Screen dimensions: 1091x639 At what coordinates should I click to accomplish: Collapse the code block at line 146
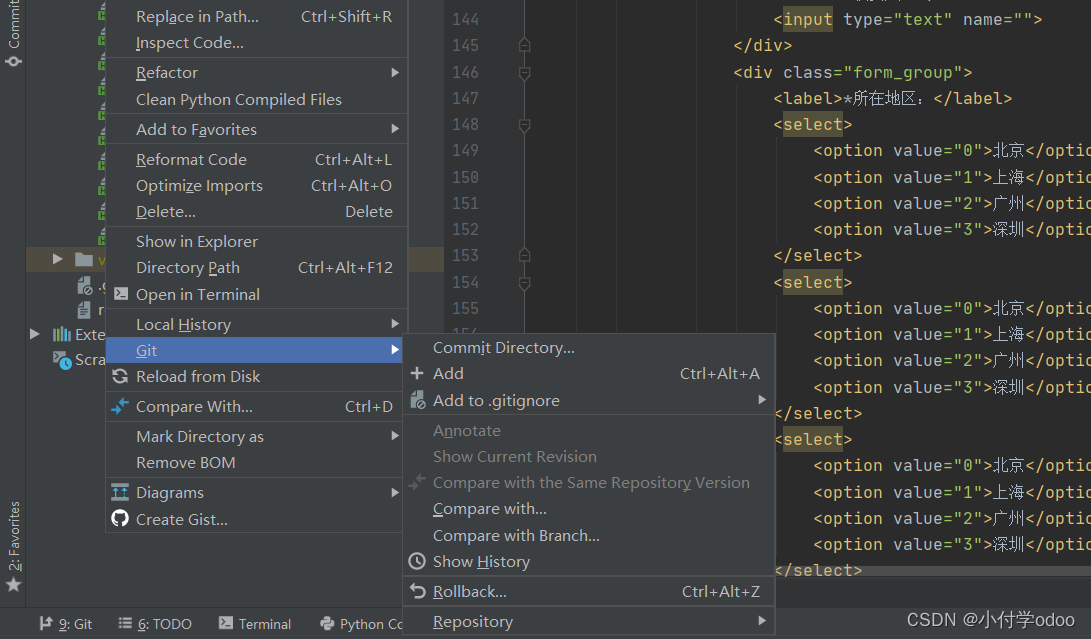tap(525, 72)
